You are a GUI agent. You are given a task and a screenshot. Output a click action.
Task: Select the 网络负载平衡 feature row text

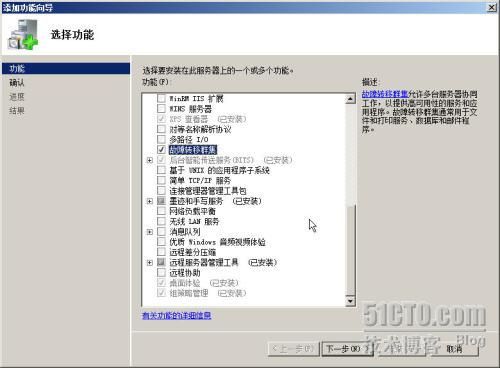tap(192, 211)
